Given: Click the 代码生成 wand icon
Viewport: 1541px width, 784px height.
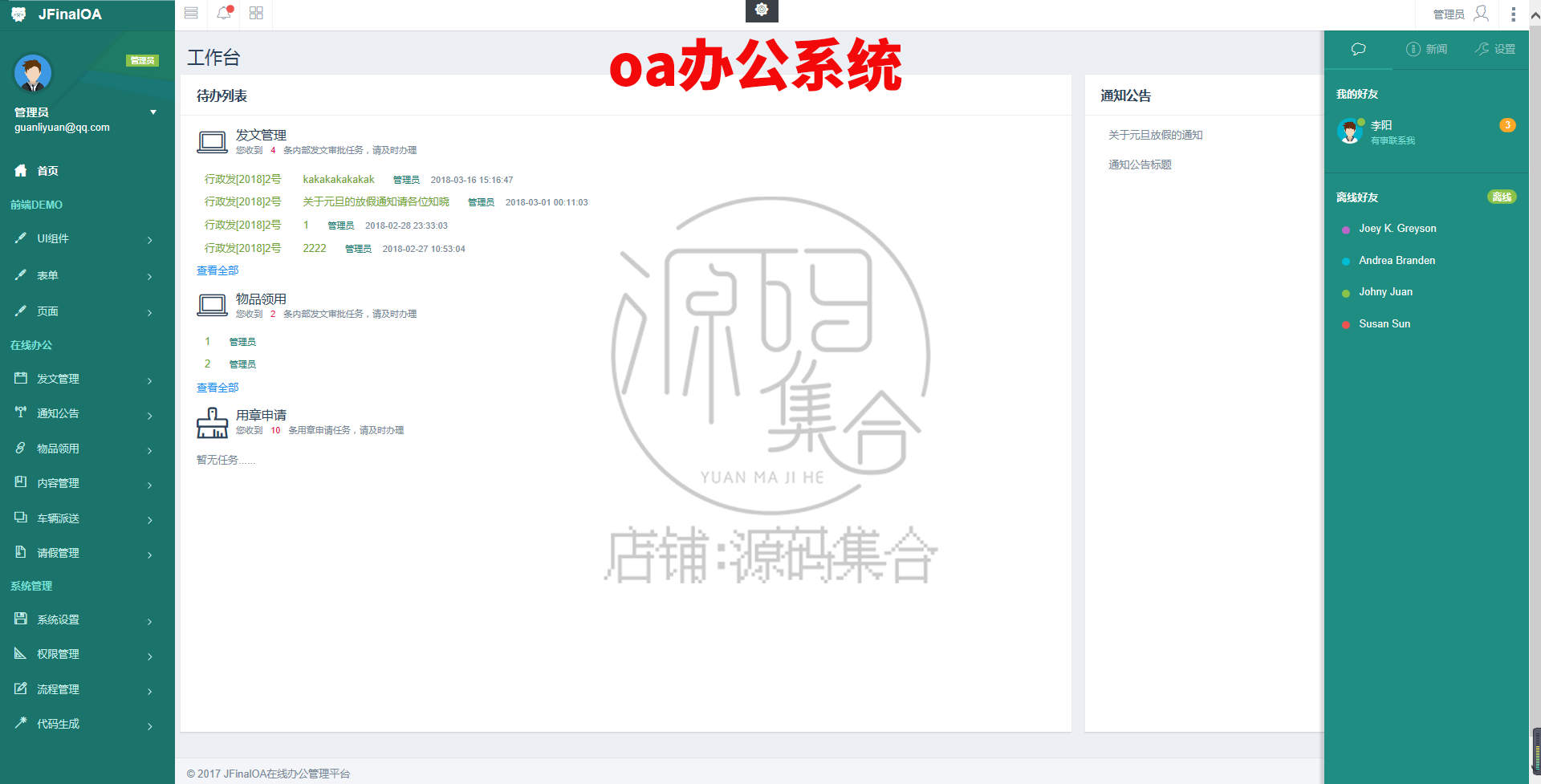Looking at the screenshot, I should pos(21,723).
